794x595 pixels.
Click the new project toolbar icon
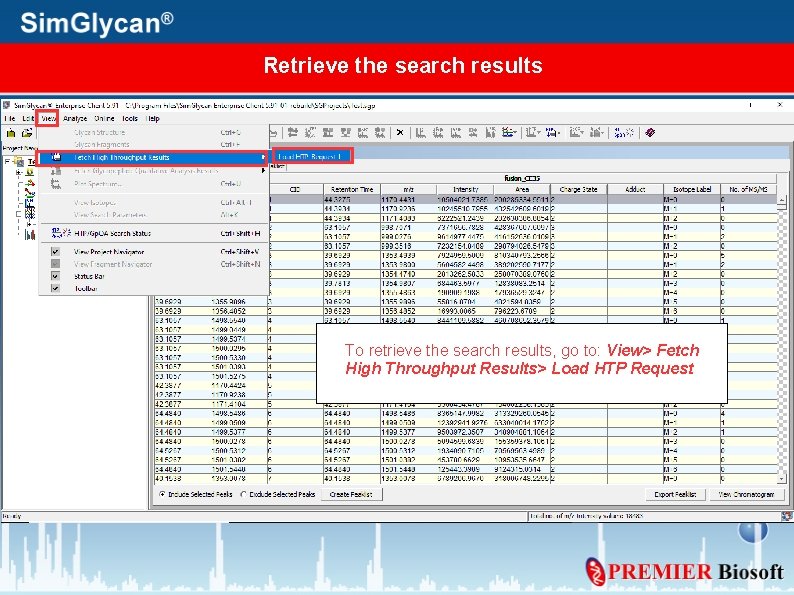(x=11, y=133)
